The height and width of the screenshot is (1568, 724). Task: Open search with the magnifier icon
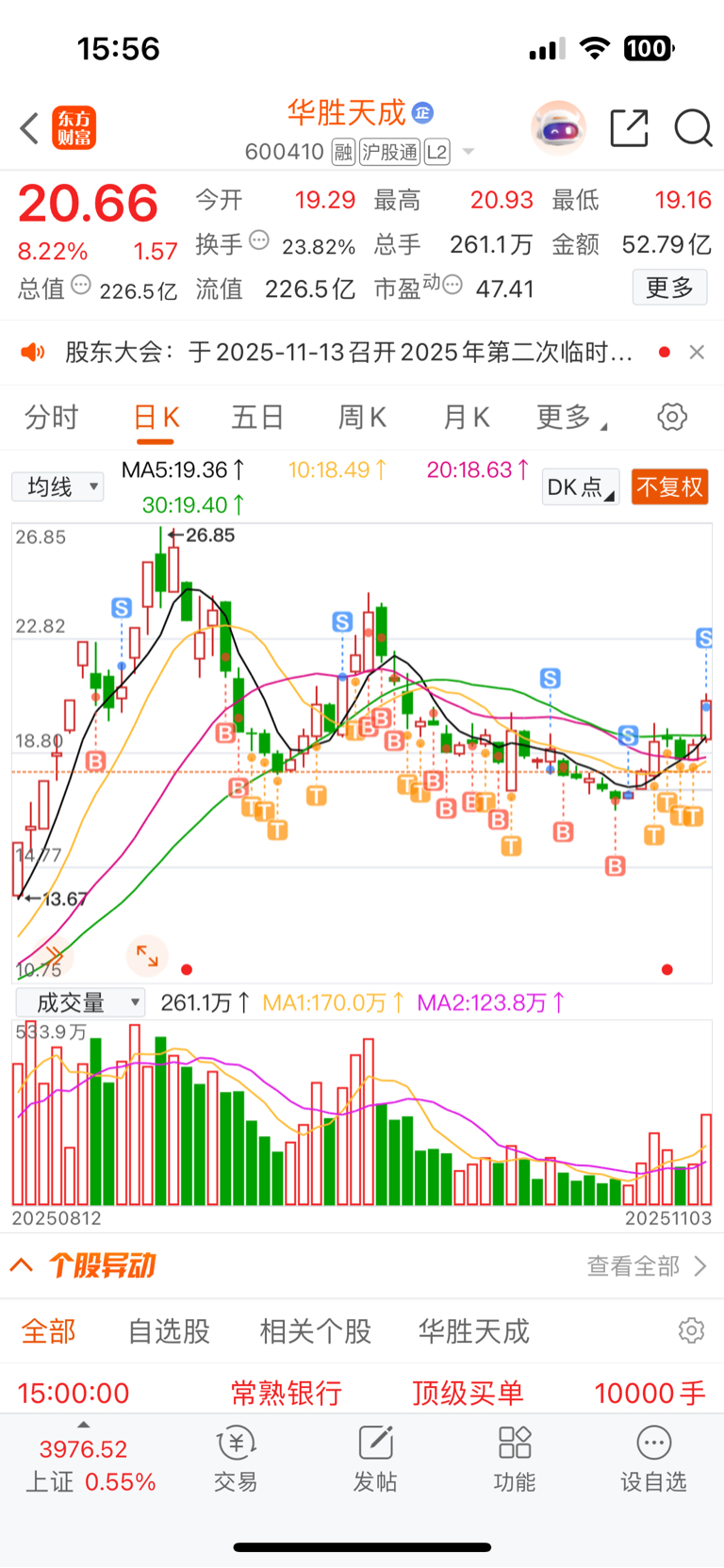tap(693, 128)
